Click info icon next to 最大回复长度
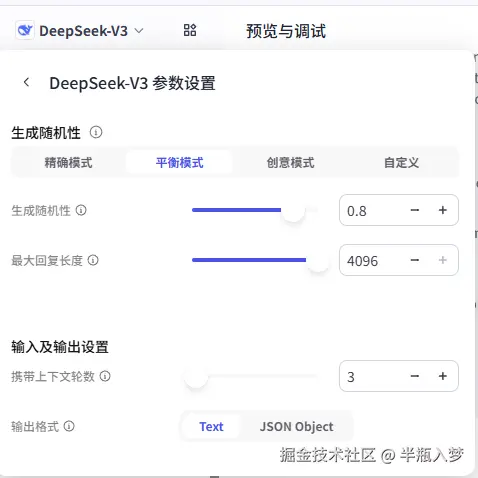This screenshot has width=478, height=478. (x=93, y=260)
